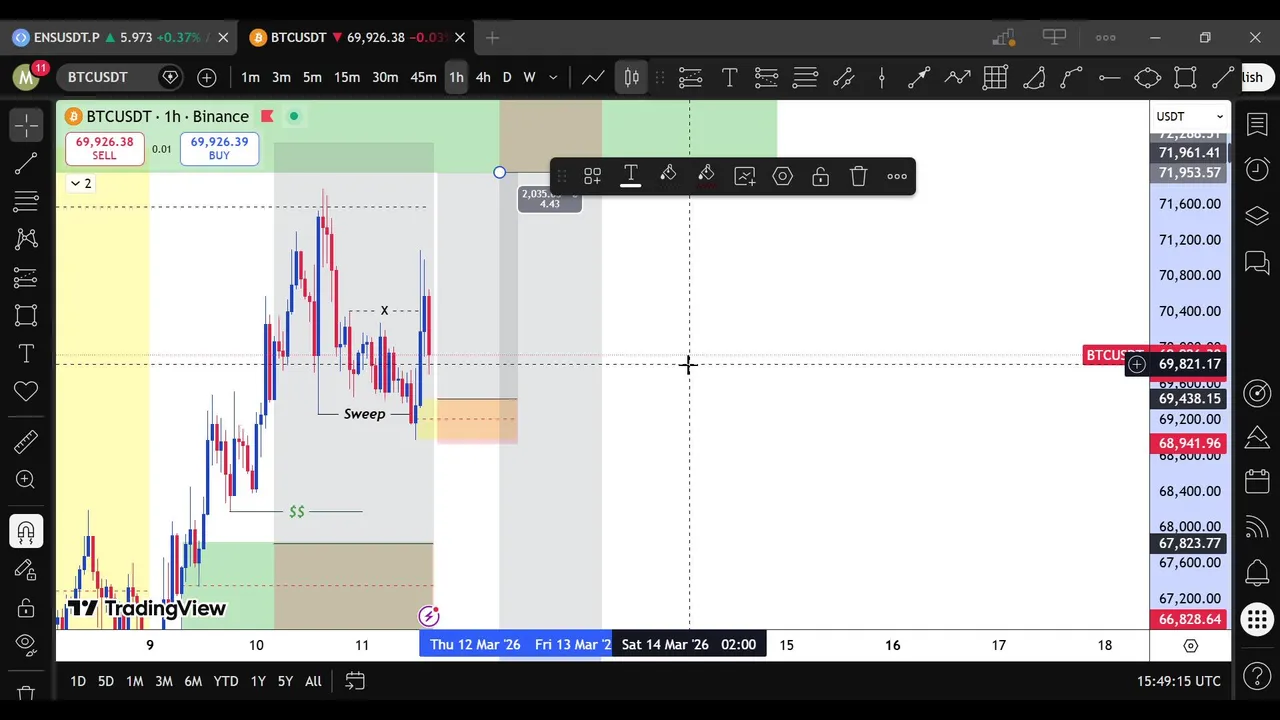Toggle the green status dot next to Binance

click(x=294, y=117)
